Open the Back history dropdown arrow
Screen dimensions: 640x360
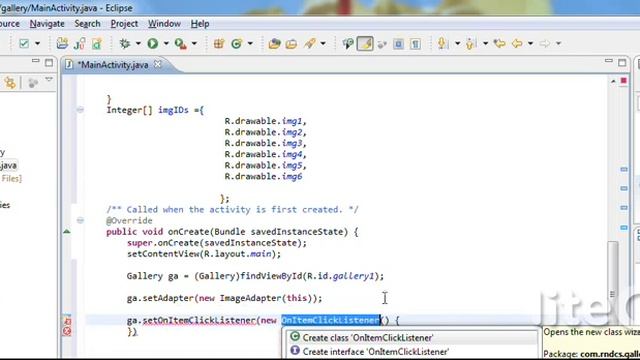531,43
